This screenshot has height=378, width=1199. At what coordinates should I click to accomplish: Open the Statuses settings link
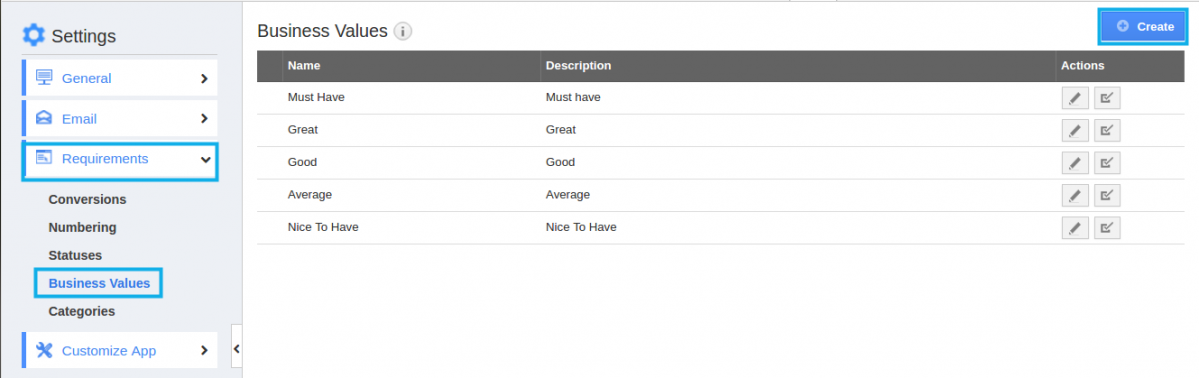click(x=75, y=255)
